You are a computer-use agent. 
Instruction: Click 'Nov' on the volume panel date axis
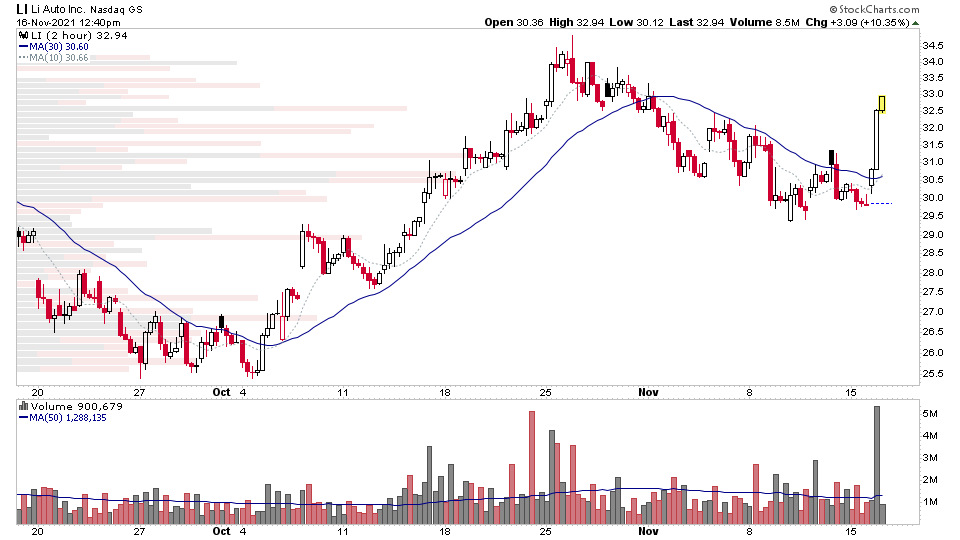[648, 531]
